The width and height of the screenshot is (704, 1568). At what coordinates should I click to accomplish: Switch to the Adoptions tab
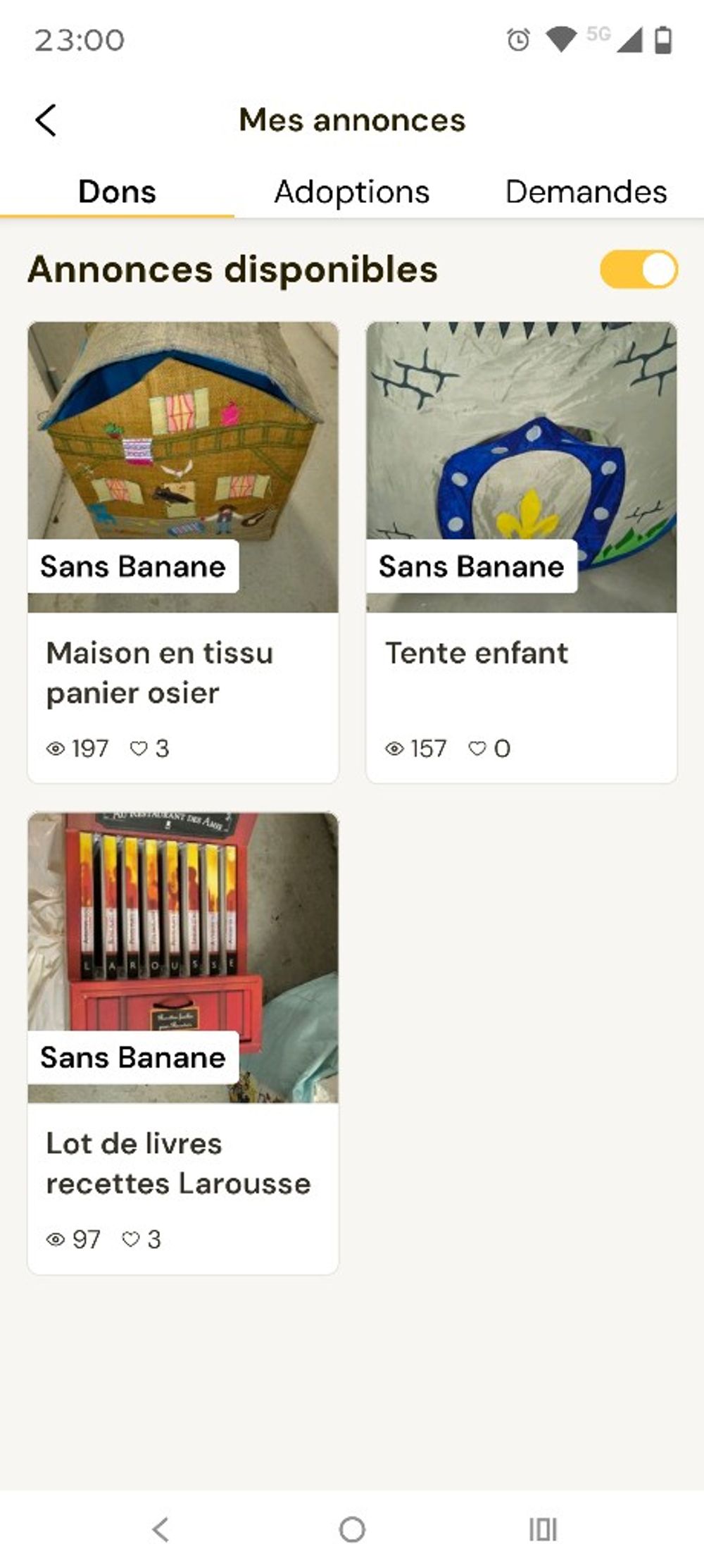coord(352,192)
